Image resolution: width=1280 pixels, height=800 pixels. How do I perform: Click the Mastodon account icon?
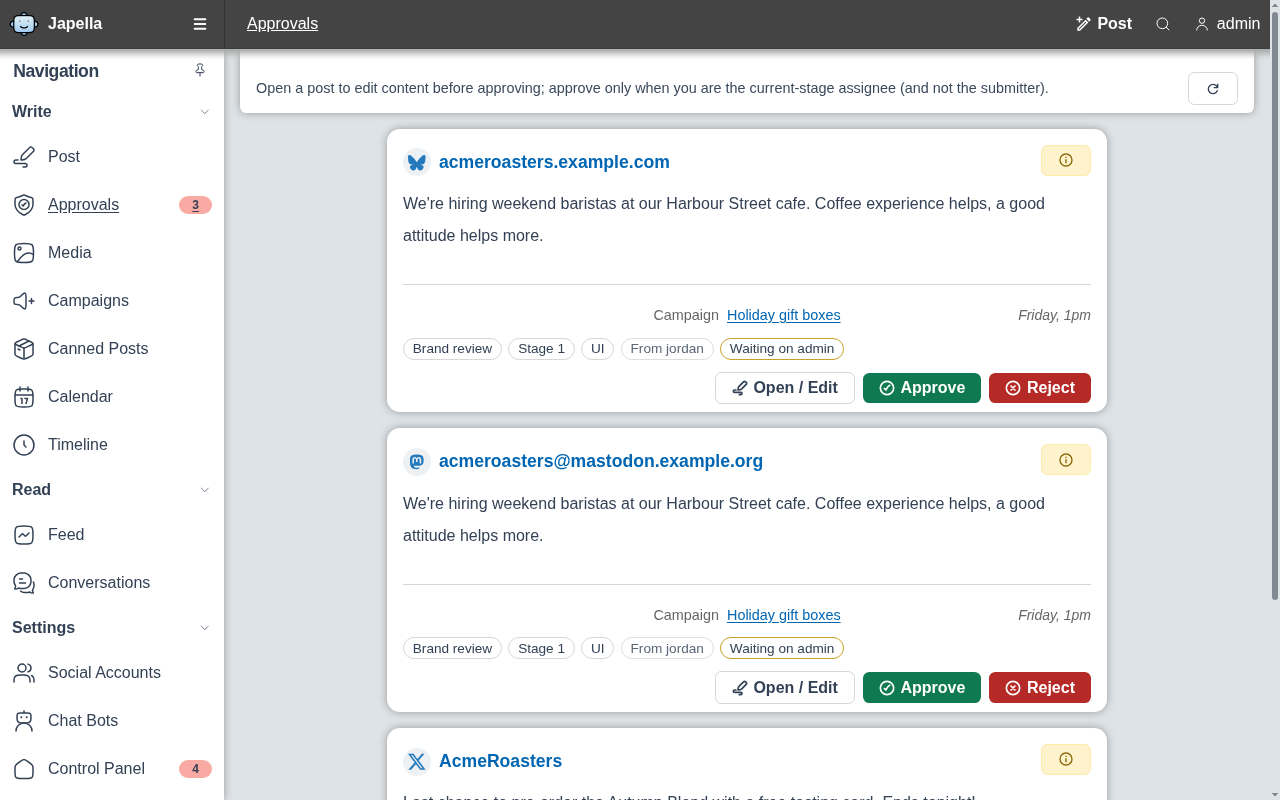click(x=417, y=461)
